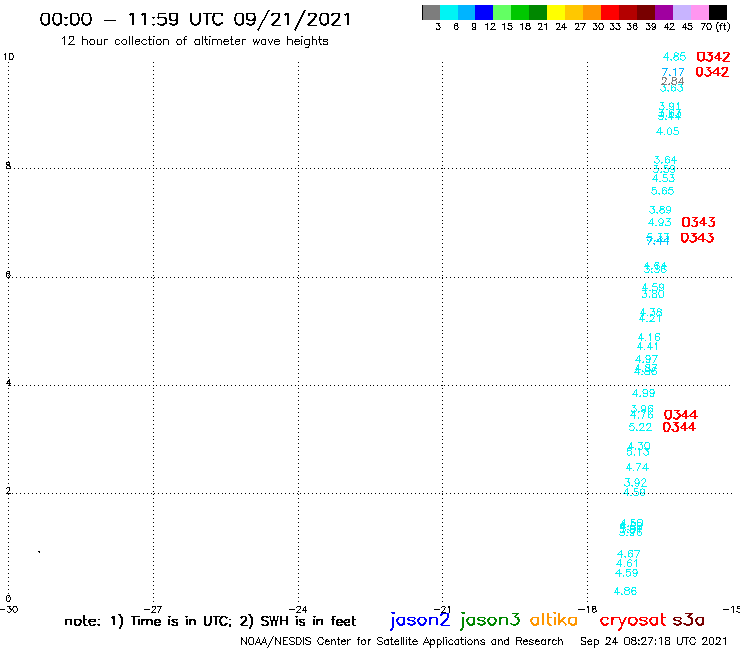Viewport: 740px width, 650px height.
Task: Click the note 'Time is in UTC; SWH is in feet'
Action: (210, 621)
